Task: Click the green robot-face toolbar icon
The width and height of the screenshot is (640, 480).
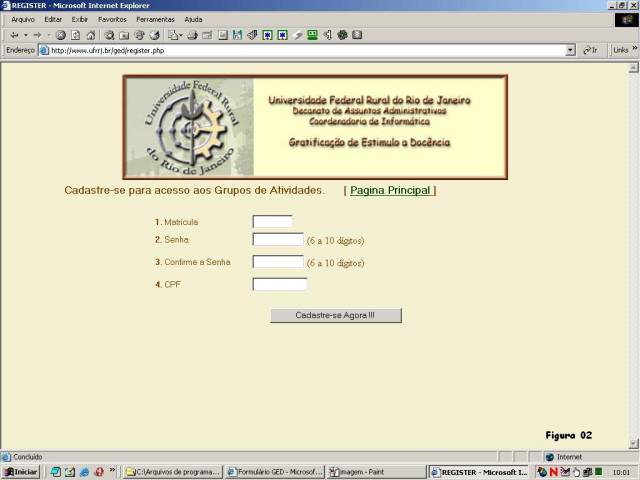Action: click(x=313, y=35)
